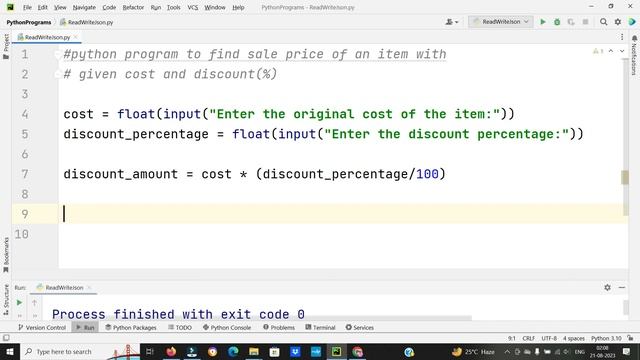Toggle the comment fold marker on line 2
The width and height of the screenshot is (640, 360).
58,74
